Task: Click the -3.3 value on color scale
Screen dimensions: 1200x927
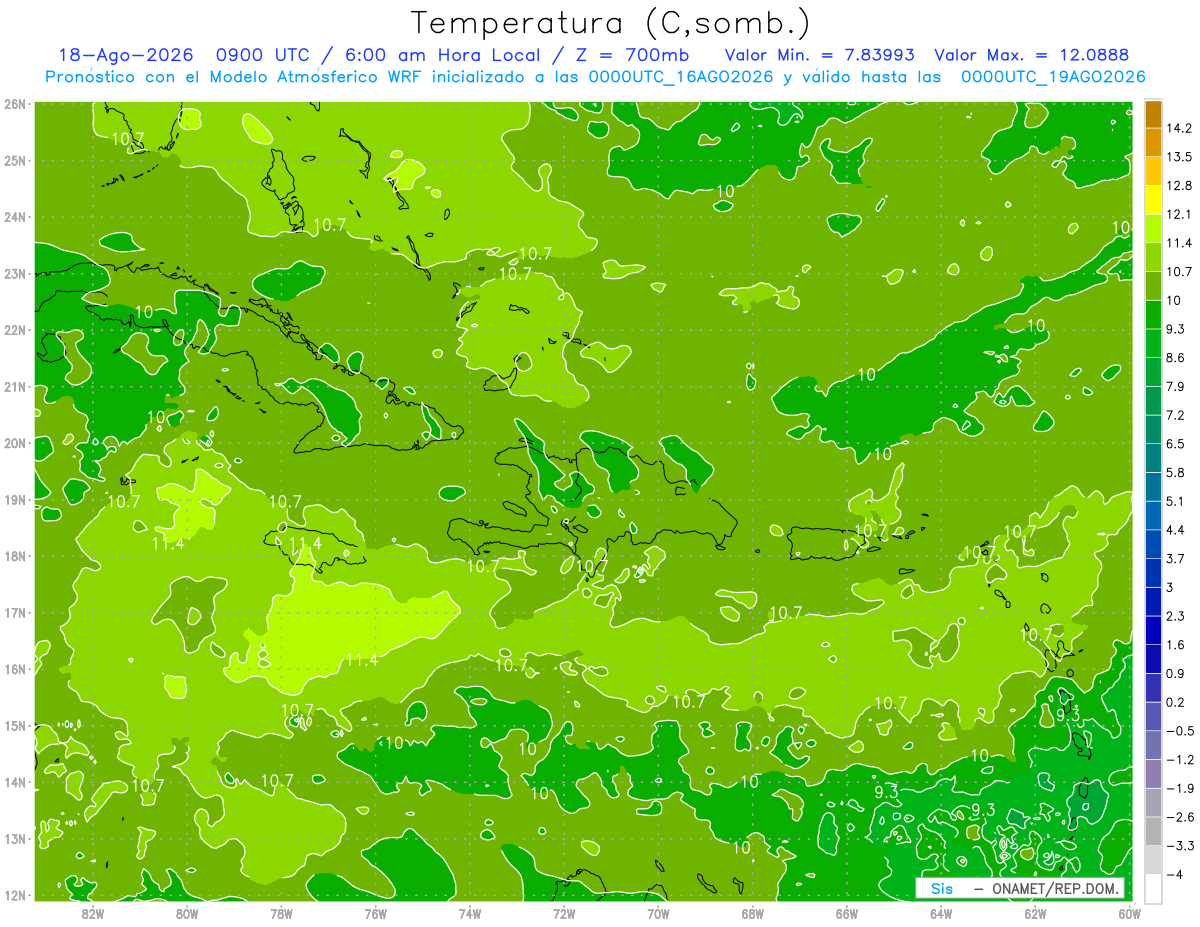Action: click(x=1179, y=845)
